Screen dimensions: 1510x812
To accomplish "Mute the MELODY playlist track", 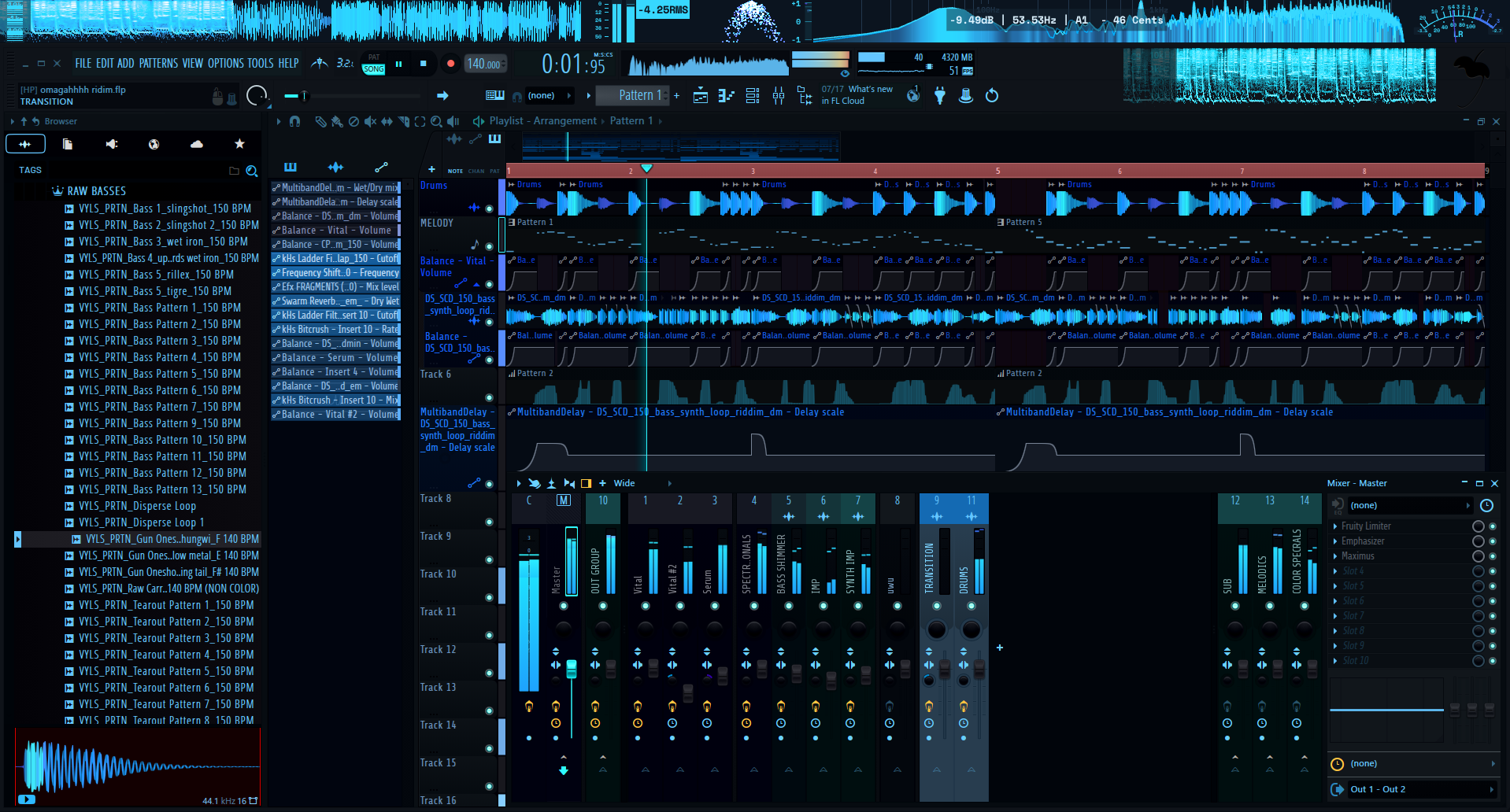I will click(489, 246).
